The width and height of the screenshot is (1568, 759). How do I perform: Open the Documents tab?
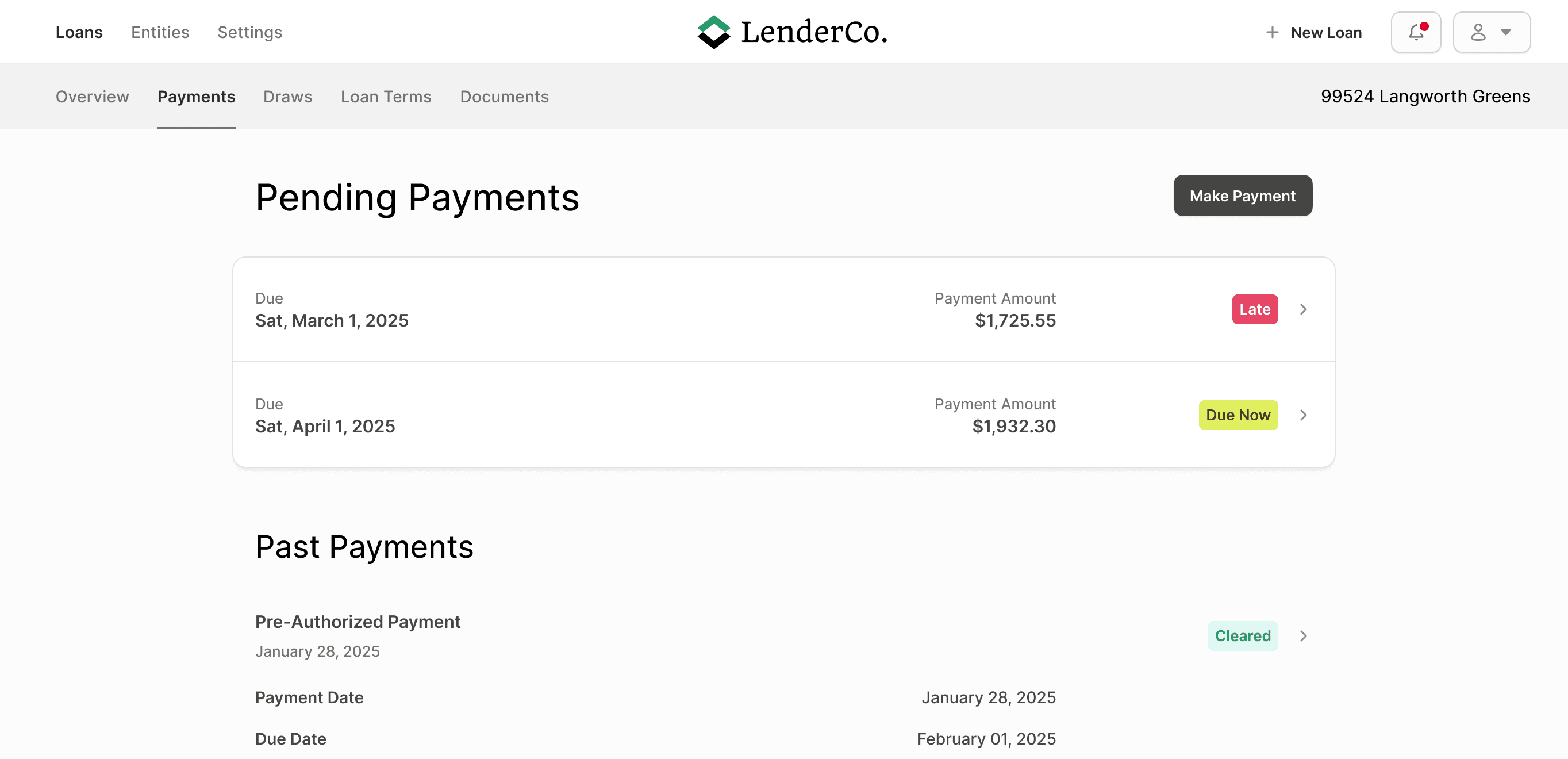[x=504, y=97]
